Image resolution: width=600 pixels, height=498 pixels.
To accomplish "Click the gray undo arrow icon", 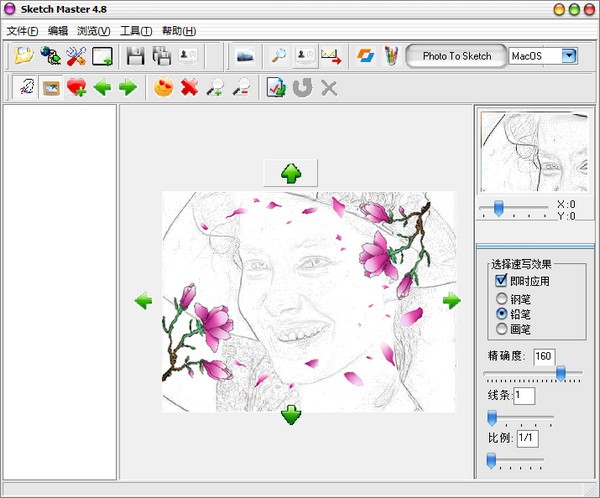I will click(303, 88).
